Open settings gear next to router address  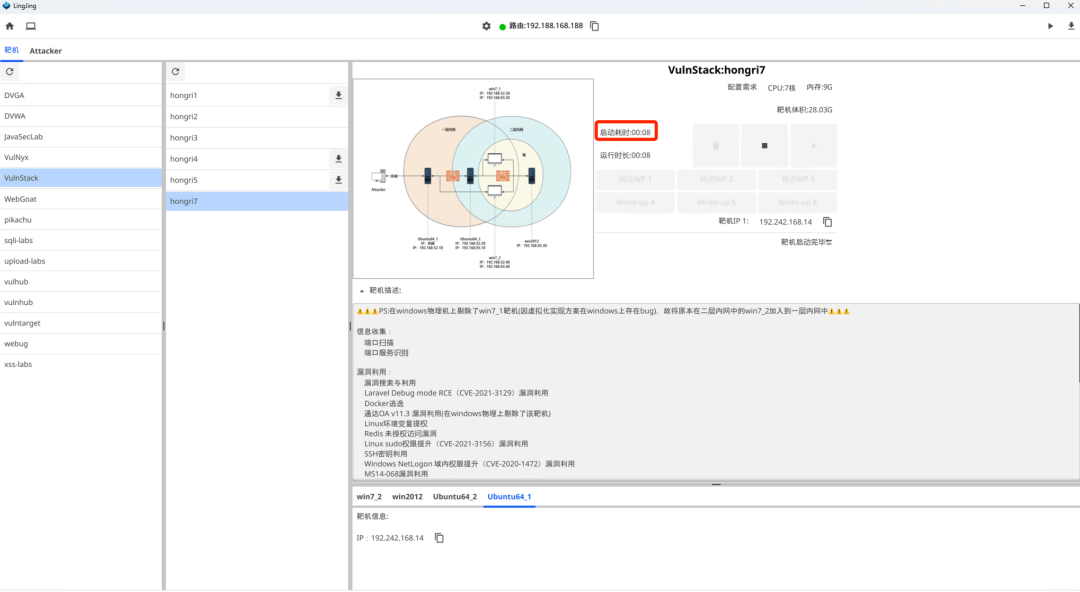(486, 26)
